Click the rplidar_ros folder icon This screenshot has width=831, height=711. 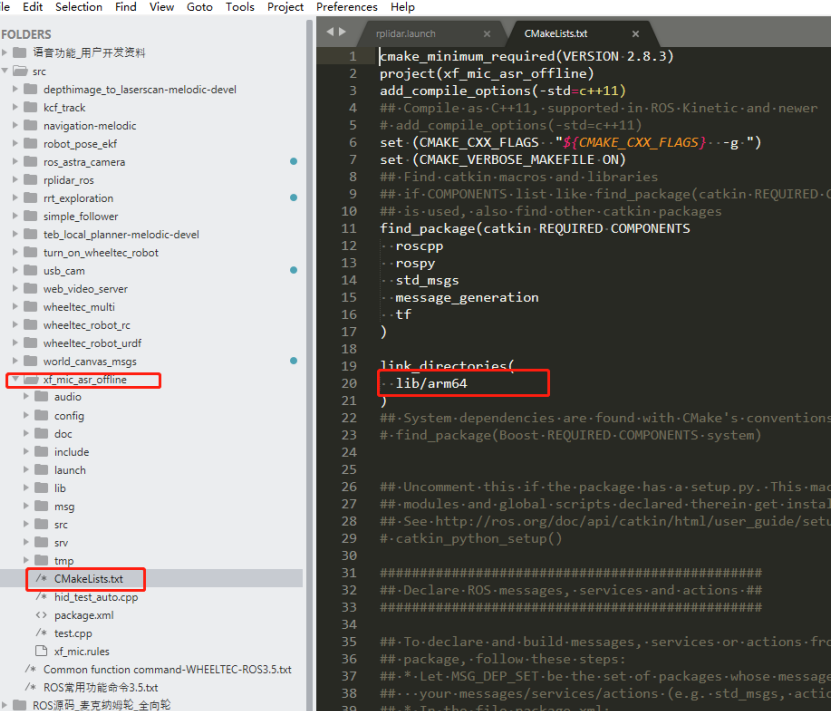pos(30,180)
